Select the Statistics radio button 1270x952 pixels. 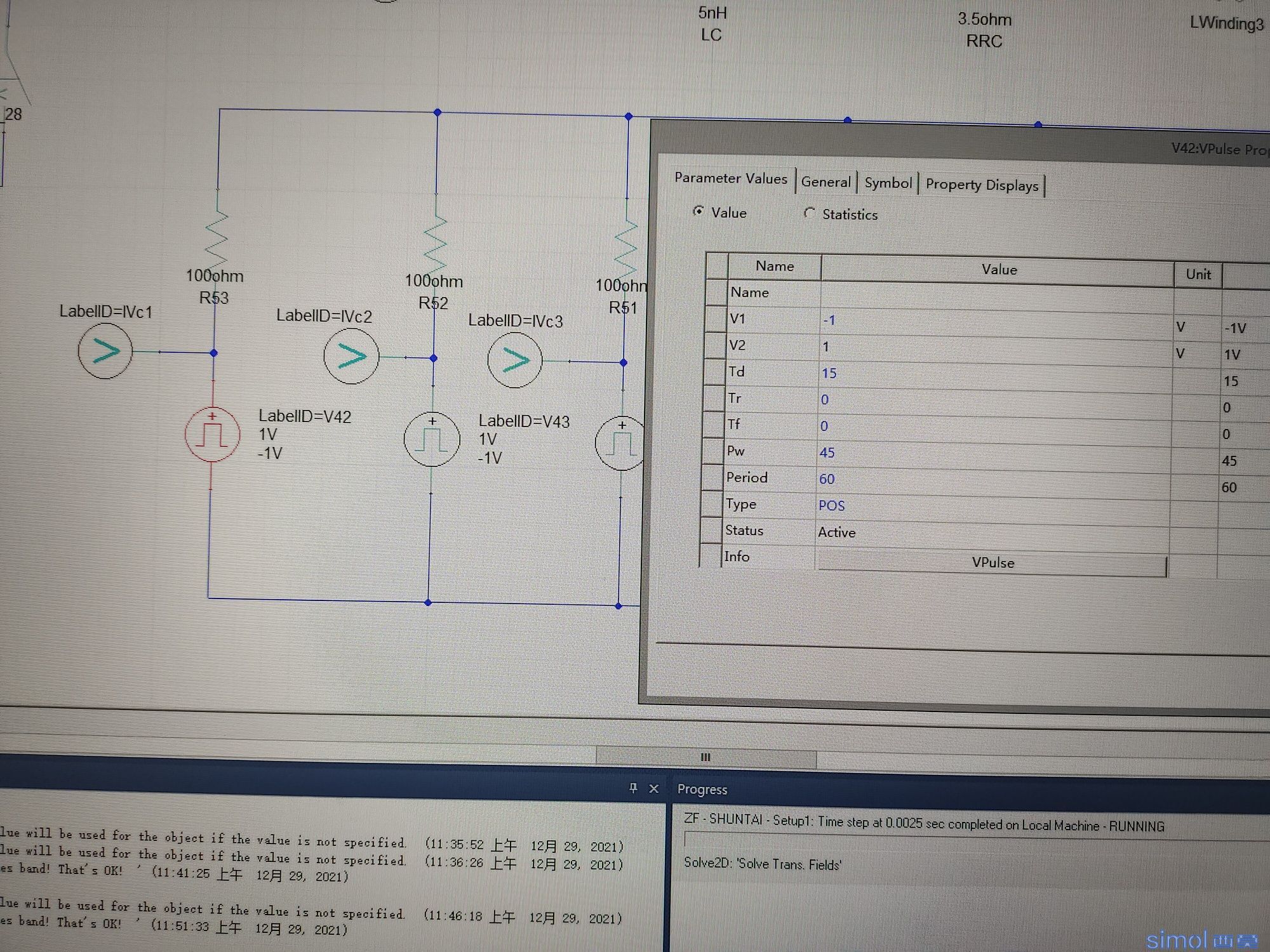pyautogui.click(x=809, y=213)
